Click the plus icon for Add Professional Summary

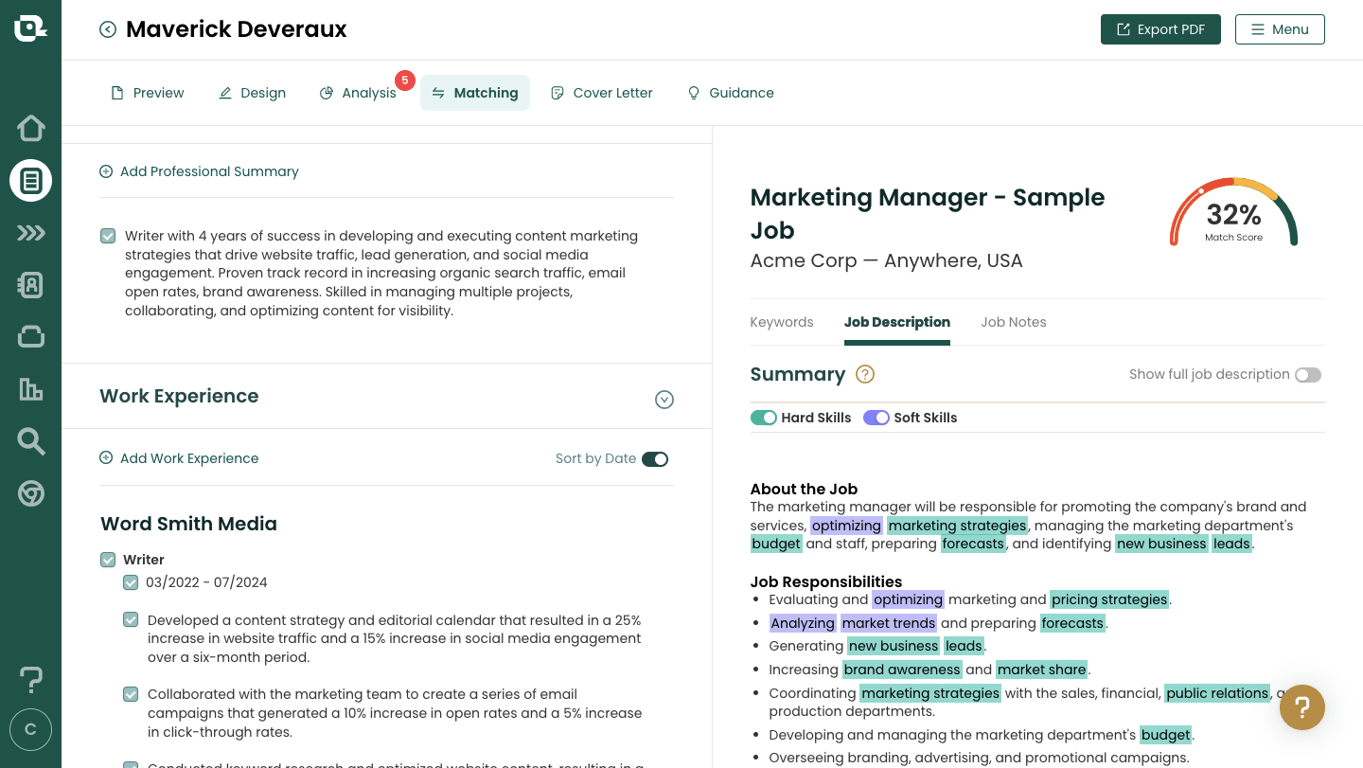click(106, 172)
